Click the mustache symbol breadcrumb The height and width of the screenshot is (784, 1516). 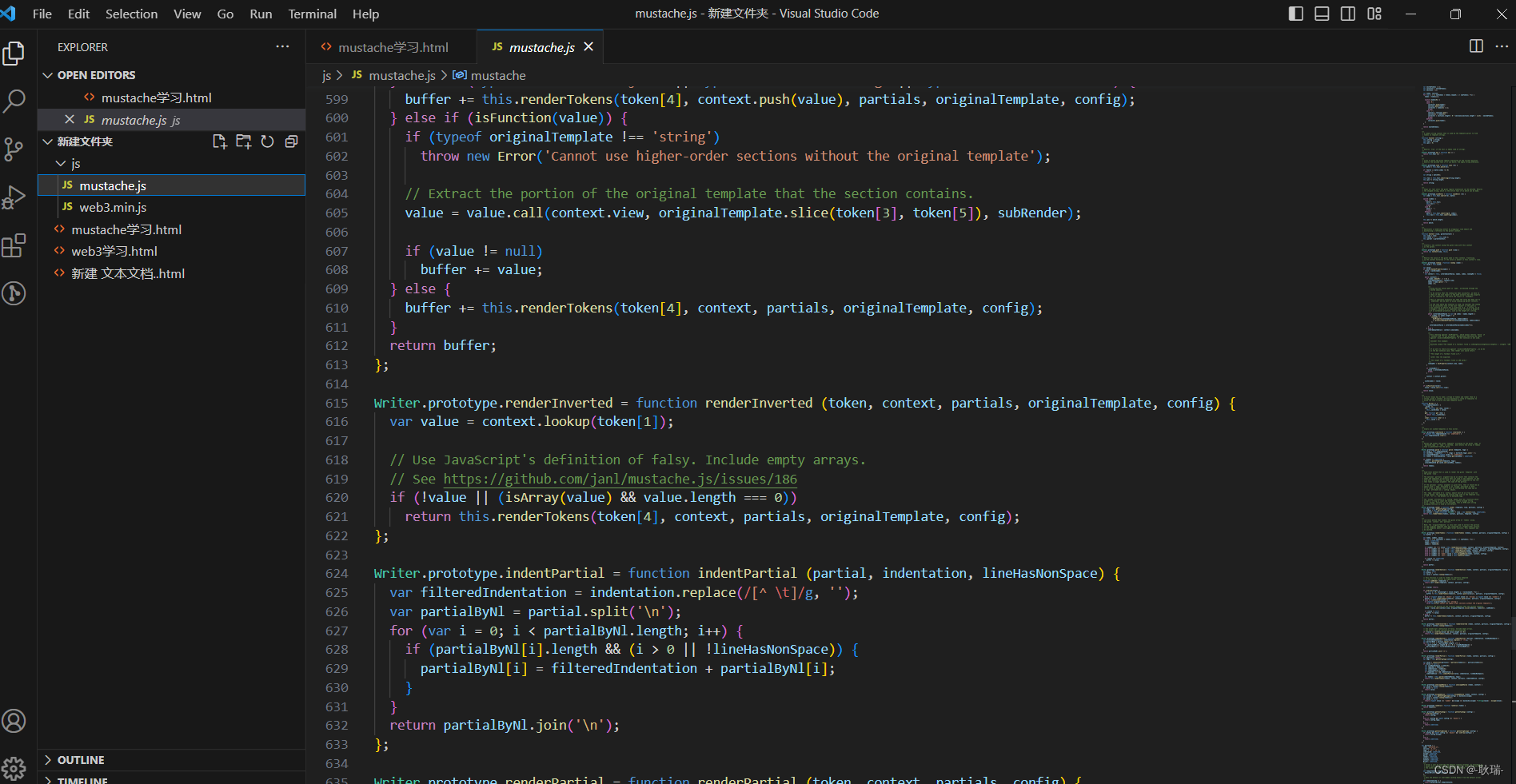[489, 75]
